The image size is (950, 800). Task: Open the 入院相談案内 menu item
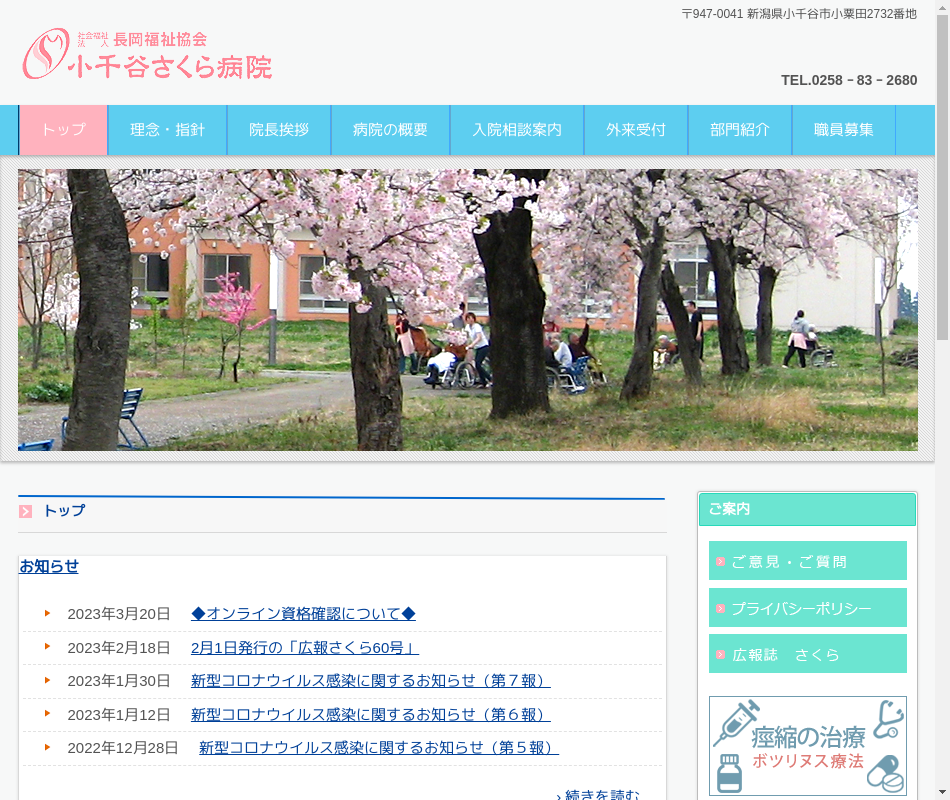tap(517, 130)
